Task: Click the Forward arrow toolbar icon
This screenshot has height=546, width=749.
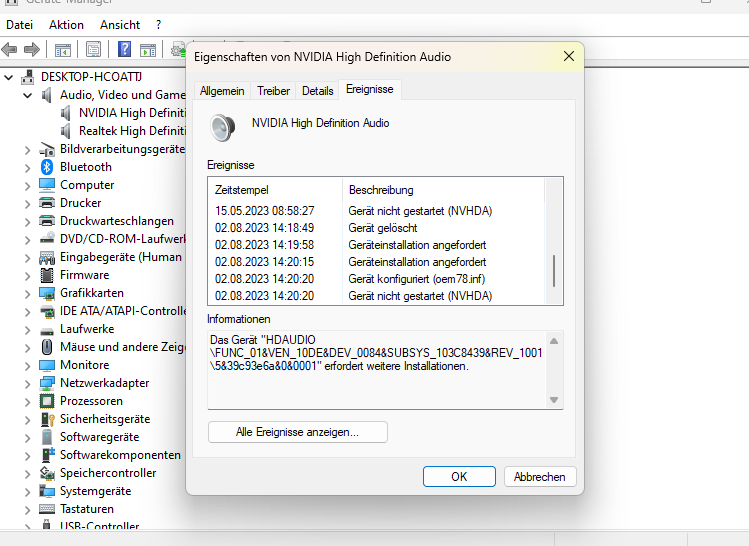Action: [32, 49]
